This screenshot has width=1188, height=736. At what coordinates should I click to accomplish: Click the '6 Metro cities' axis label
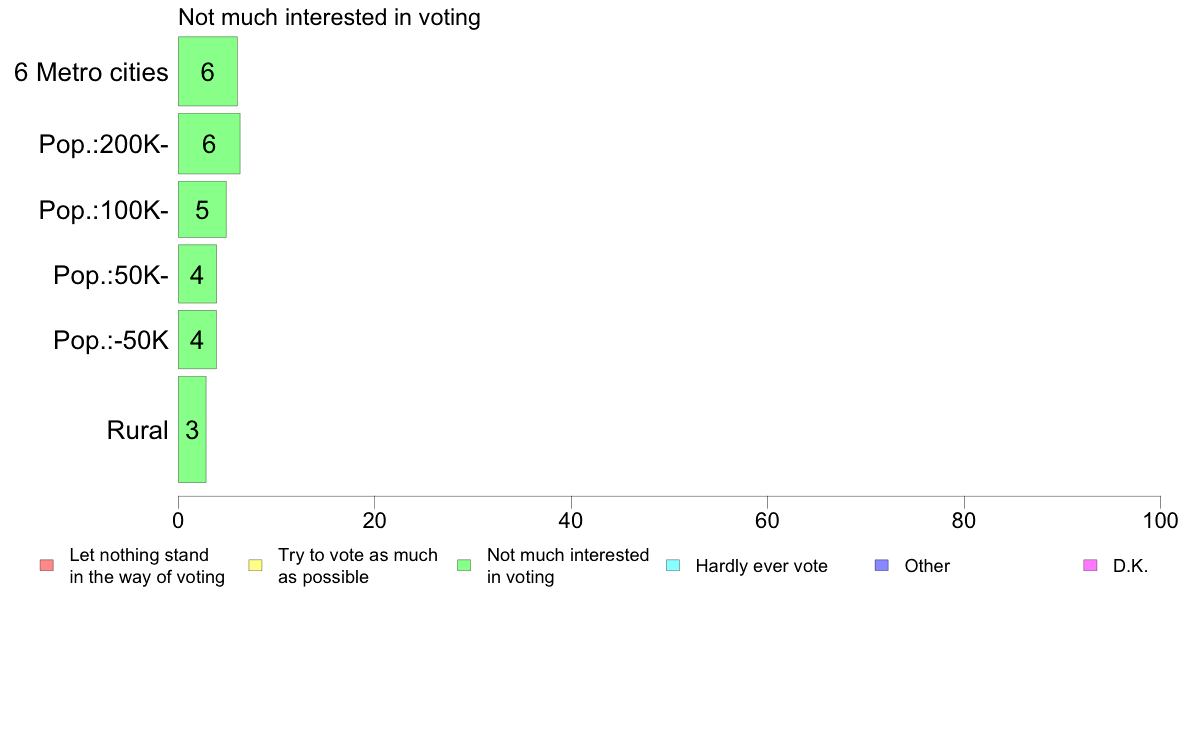click(91, 72)
